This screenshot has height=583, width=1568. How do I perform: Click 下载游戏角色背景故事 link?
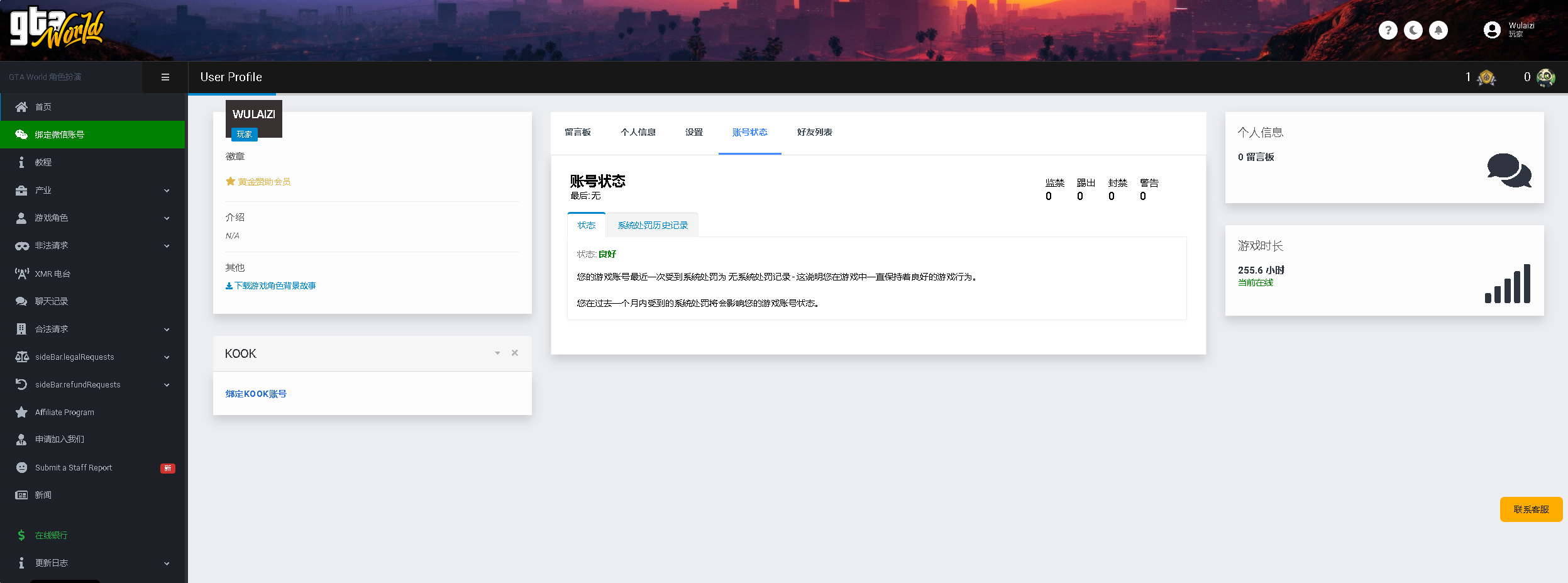(271, 286)
